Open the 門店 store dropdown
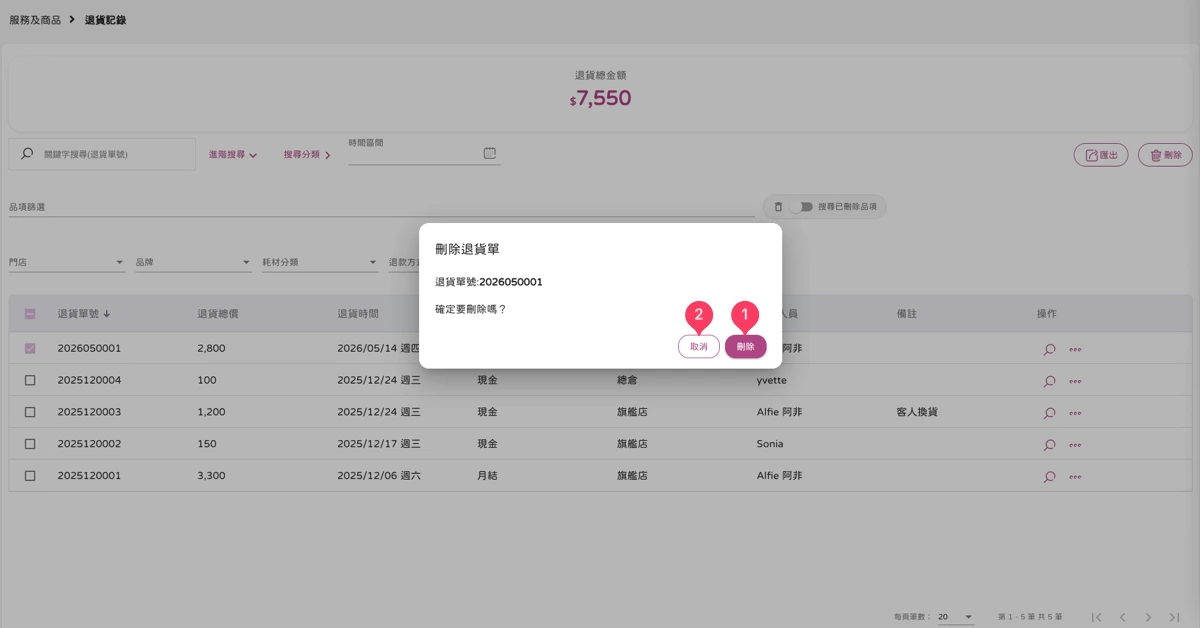 coord(66,262)
